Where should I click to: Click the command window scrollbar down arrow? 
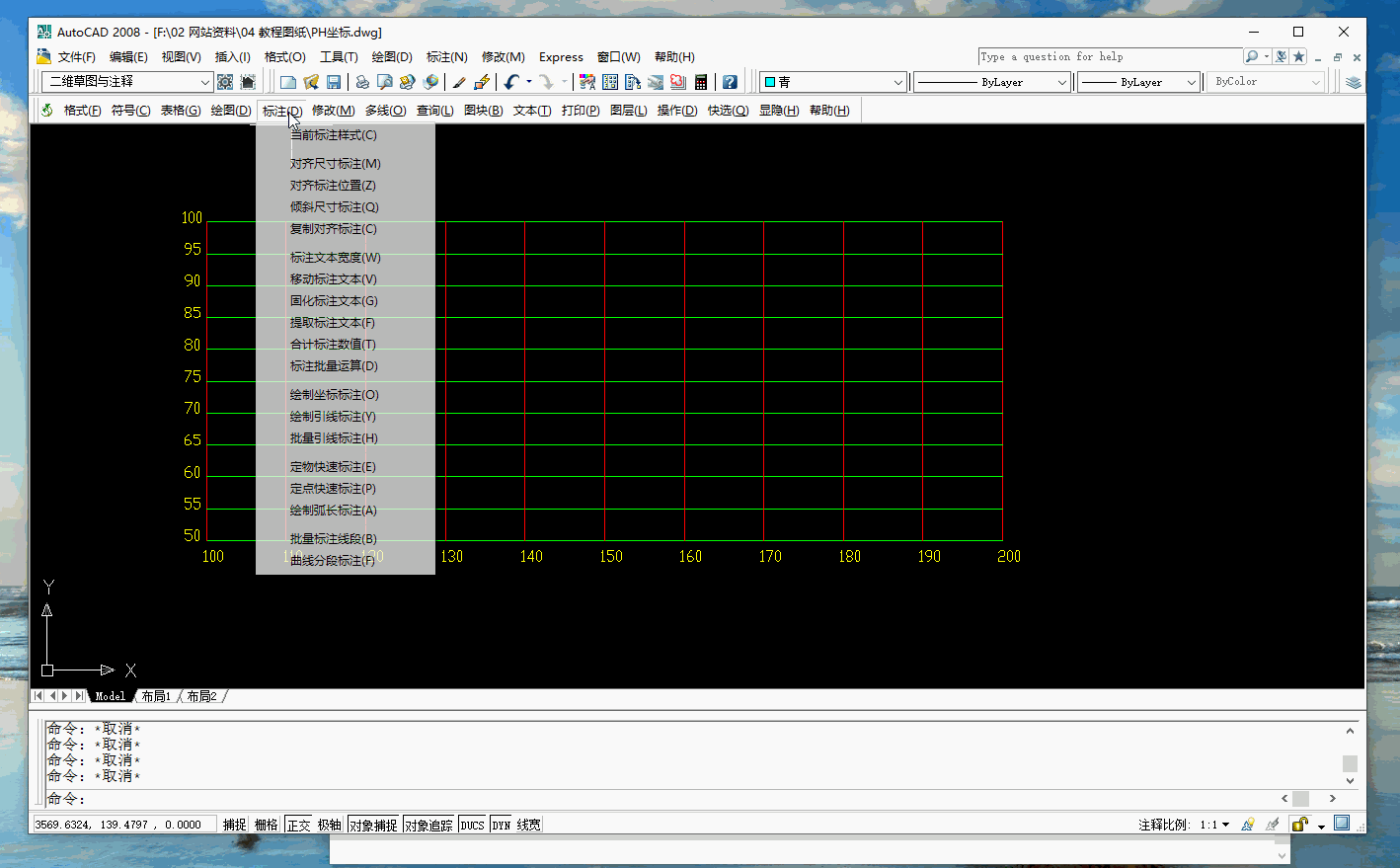(x=1350, y=780)
